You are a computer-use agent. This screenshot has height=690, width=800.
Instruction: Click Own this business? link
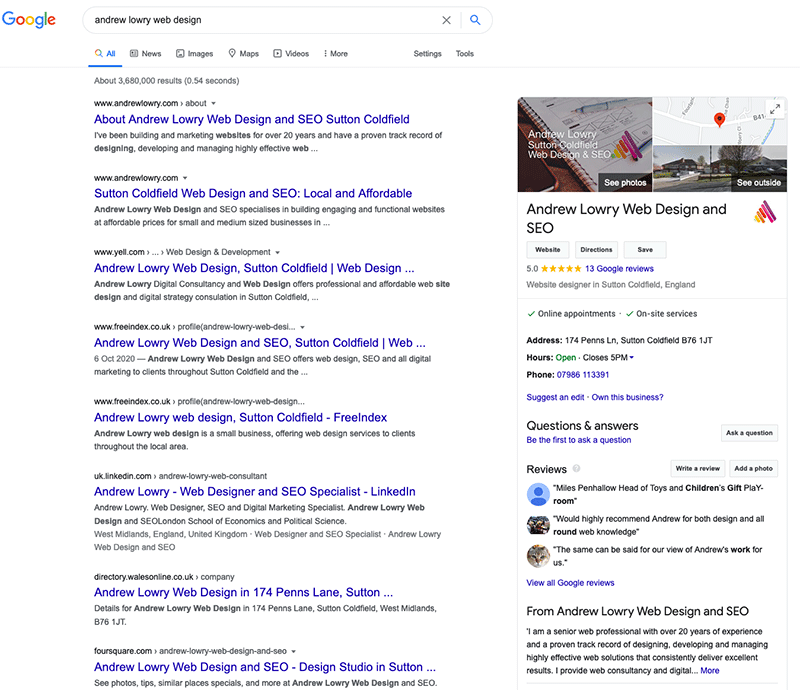pos(628,397)
